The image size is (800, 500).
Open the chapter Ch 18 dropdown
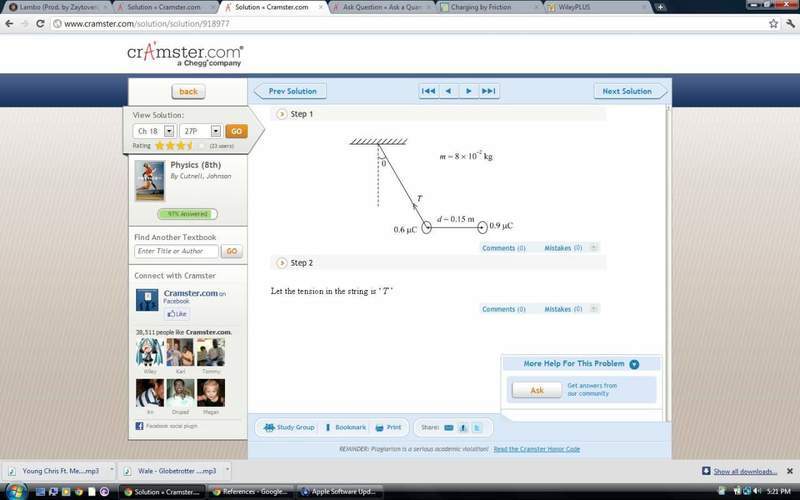point(169,131)
